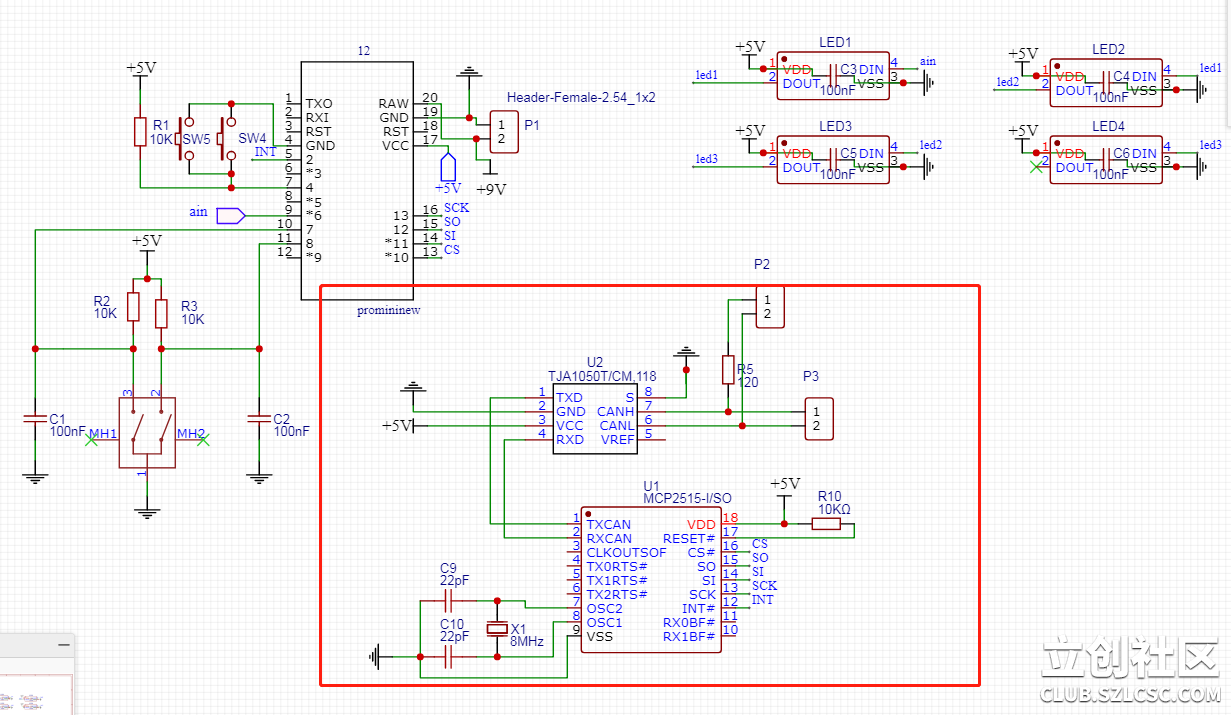Image resolution: width=1231 pixels, height=715 pixels.
Task: Click the SW5 push button switch
Action: 183,140
